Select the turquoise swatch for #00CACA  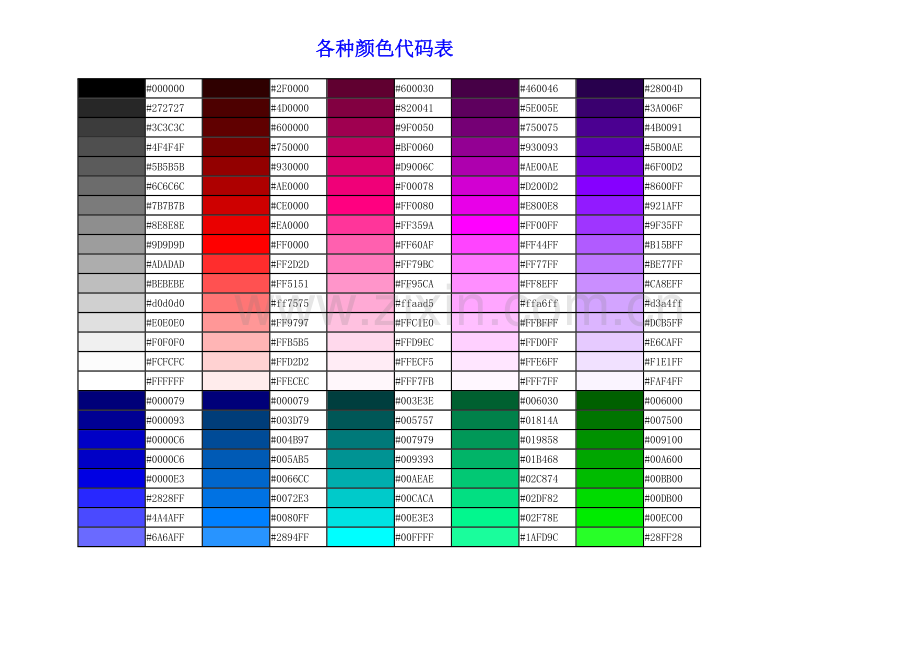(x=360, y=498)
